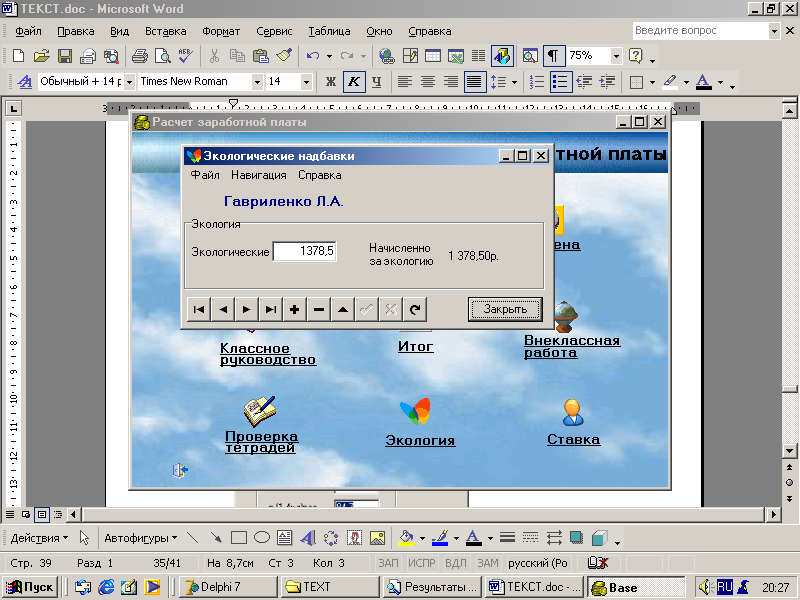Click the Закрыть button

pyautogui.click(x=505, y=309)
